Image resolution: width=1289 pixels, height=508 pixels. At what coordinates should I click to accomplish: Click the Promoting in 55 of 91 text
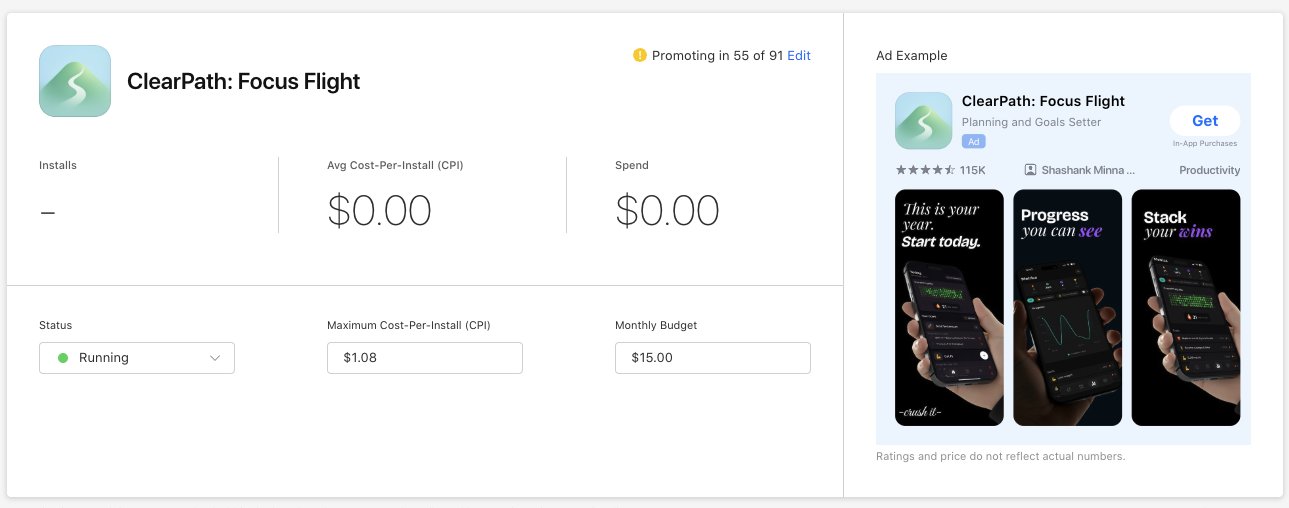717,56
